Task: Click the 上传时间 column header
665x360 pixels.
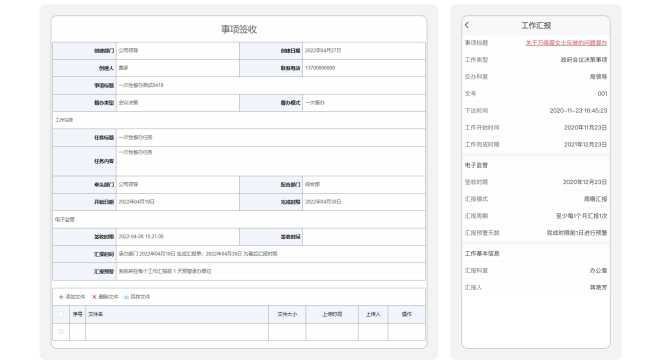Action: click(x=332, y=314)
